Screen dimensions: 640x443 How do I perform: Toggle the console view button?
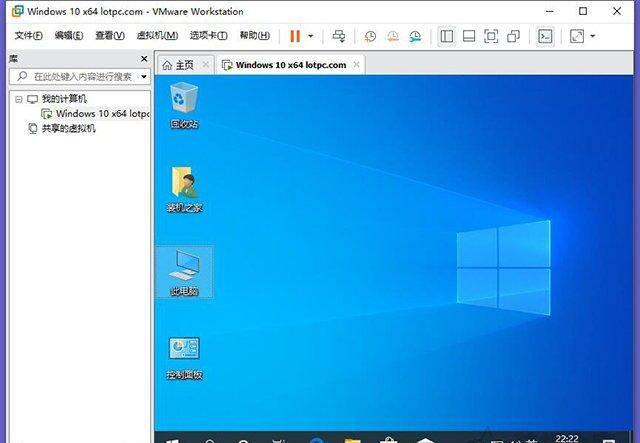(x=545, y=36)
